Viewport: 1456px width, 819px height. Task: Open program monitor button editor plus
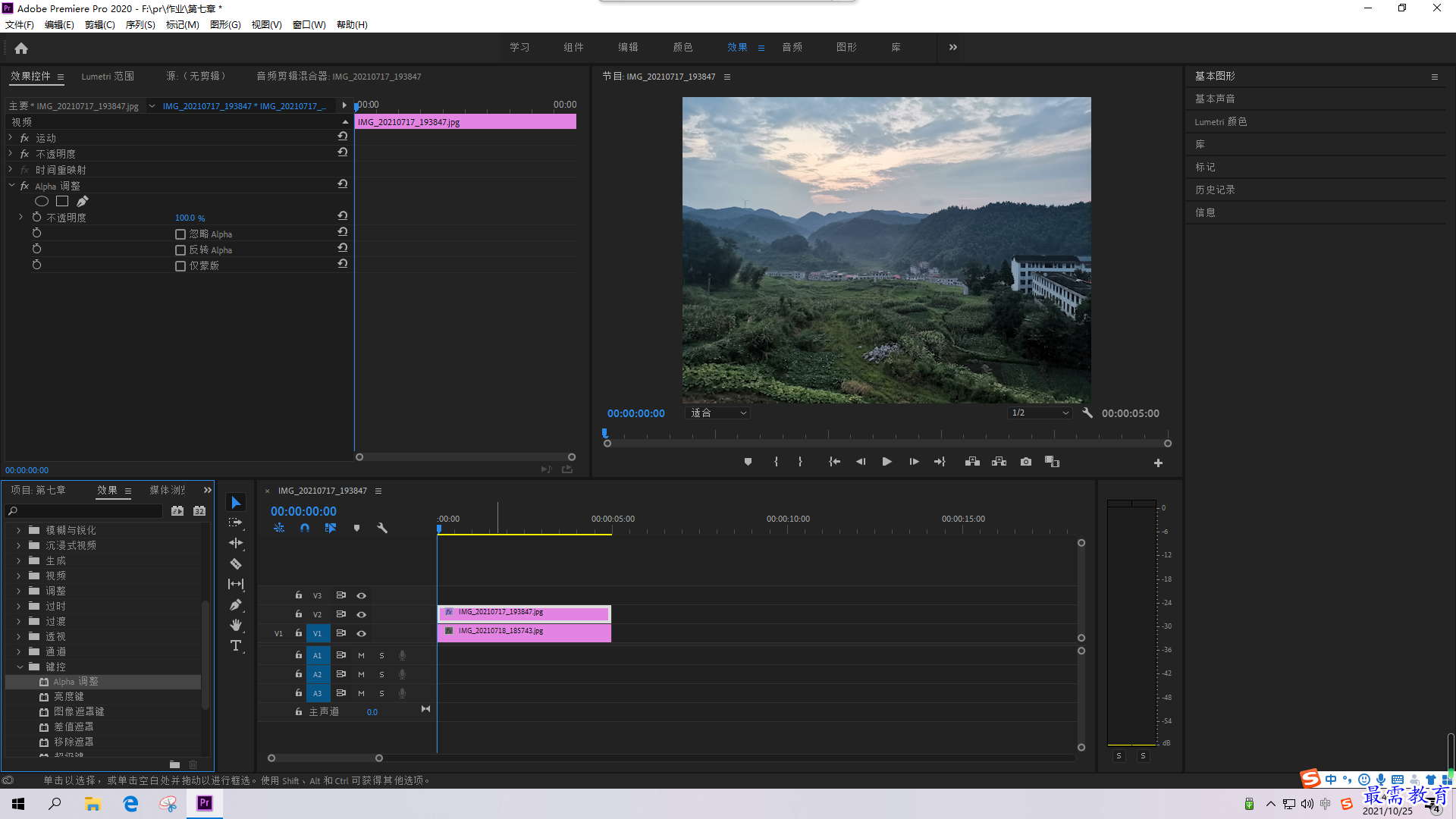(1158, 463)
